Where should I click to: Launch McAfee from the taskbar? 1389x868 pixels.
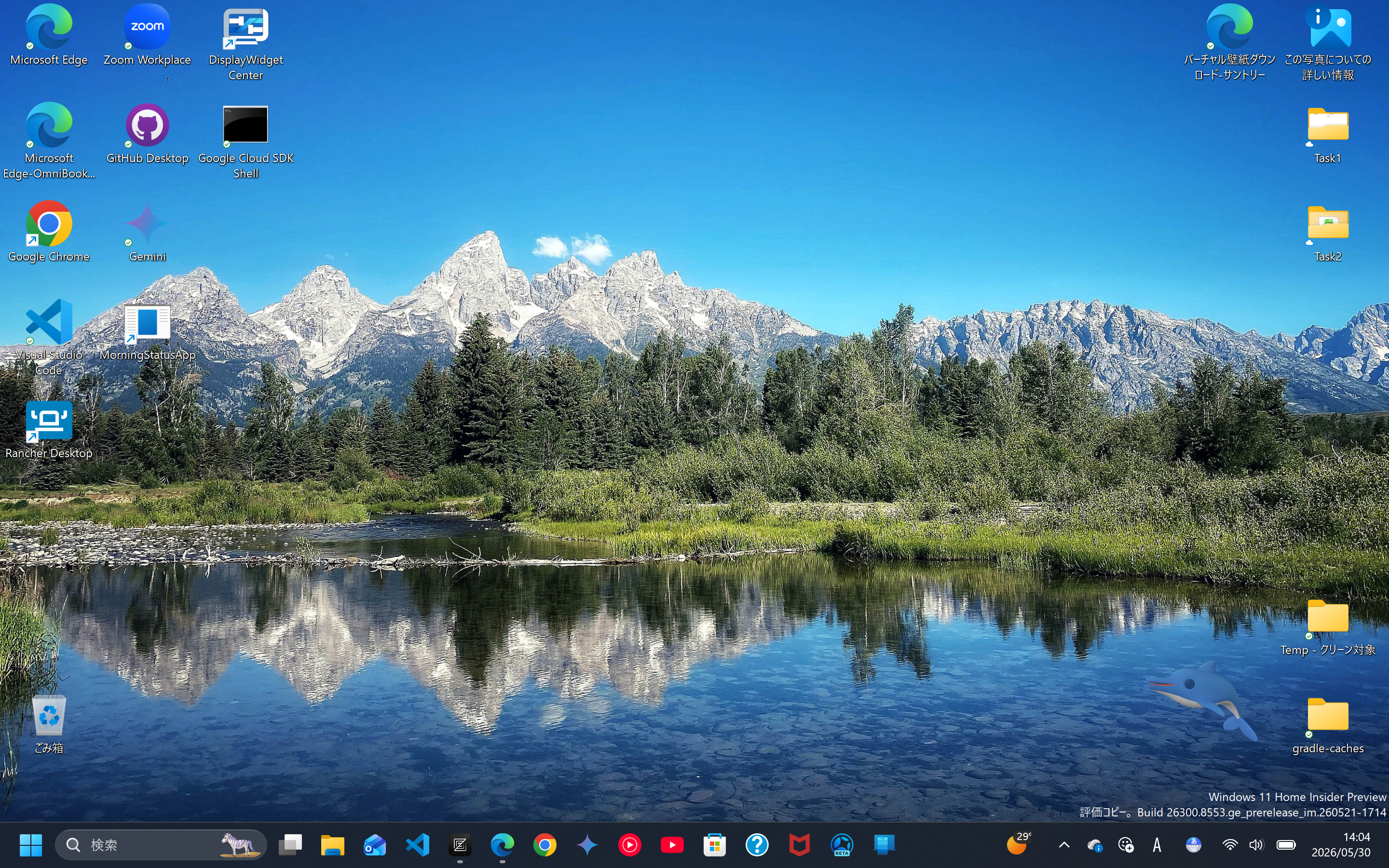coord(800,844)
